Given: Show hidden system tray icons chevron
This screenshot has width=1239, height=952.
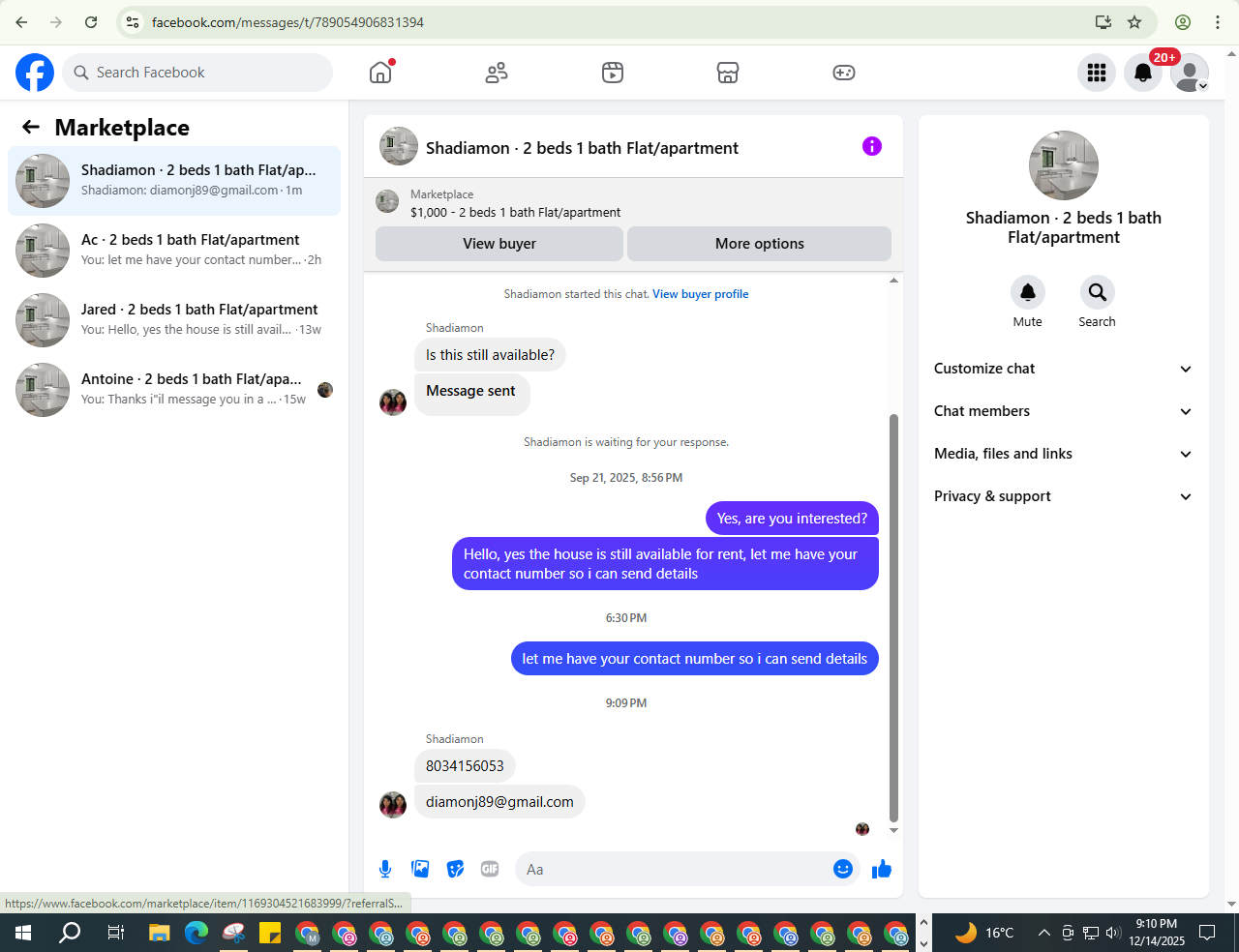Looking at the screenshot, I should point(1043,933).
